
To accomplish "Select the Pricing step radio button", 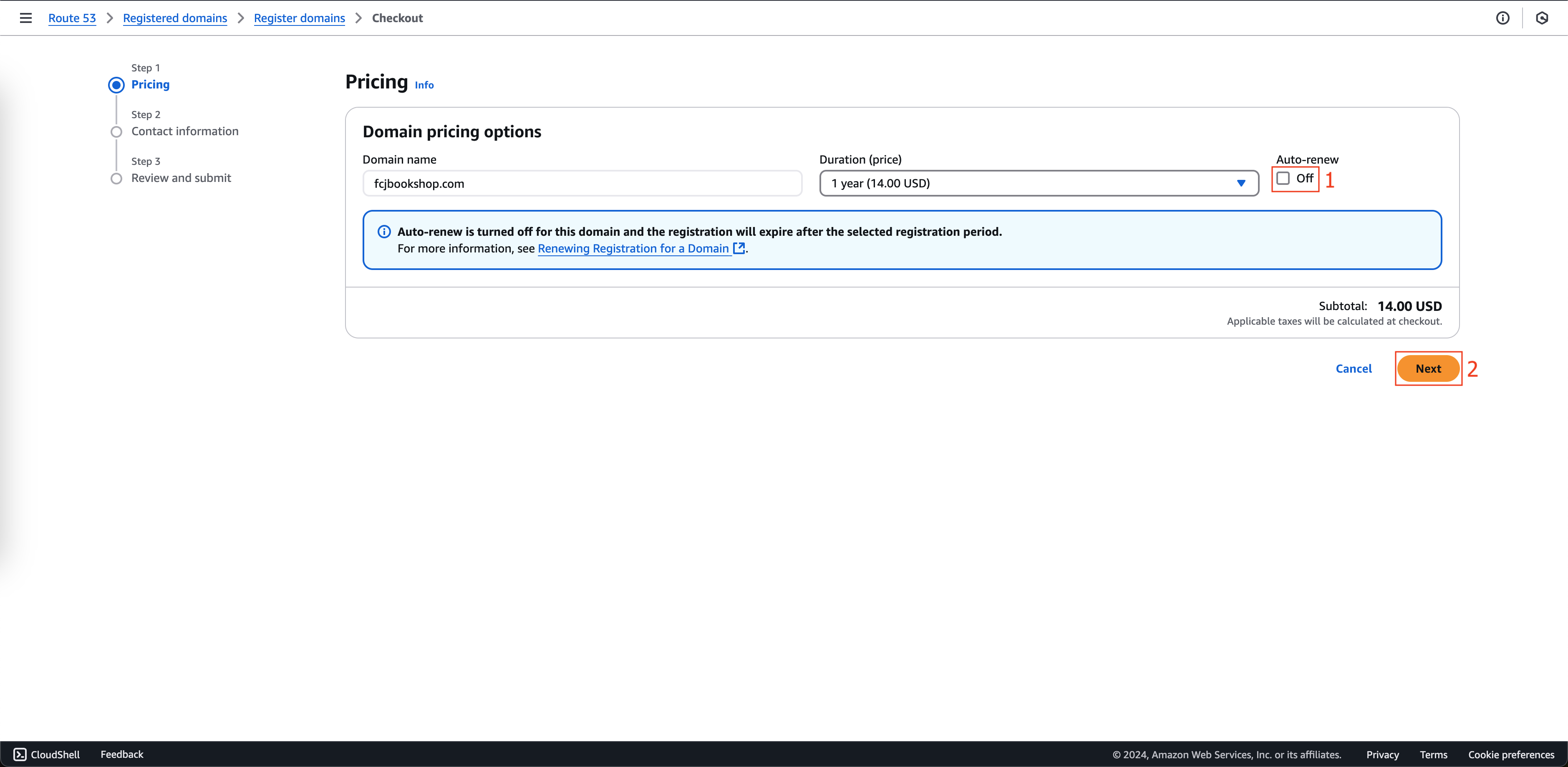I will point(117,84).
